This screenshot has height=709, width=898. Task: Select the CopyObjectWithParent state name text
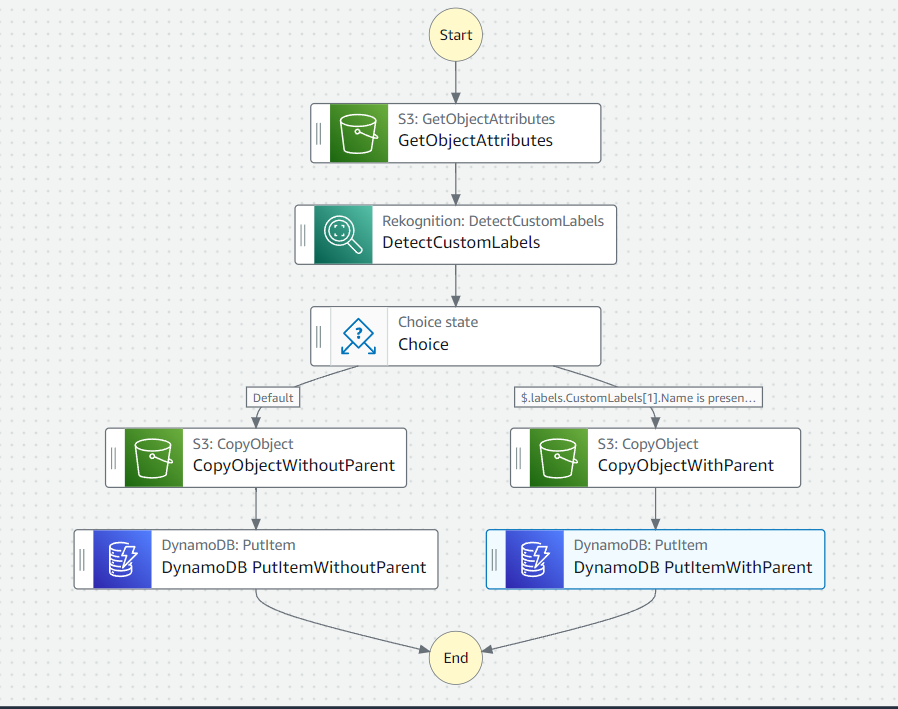(686, 465)
